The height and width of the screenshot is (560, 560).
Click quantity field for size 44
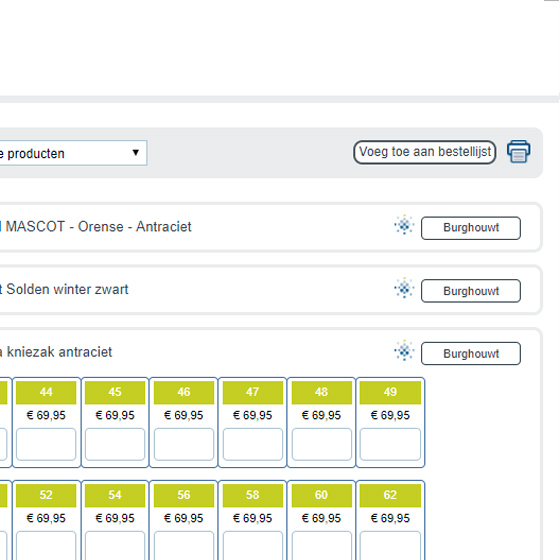coord(46,444)
